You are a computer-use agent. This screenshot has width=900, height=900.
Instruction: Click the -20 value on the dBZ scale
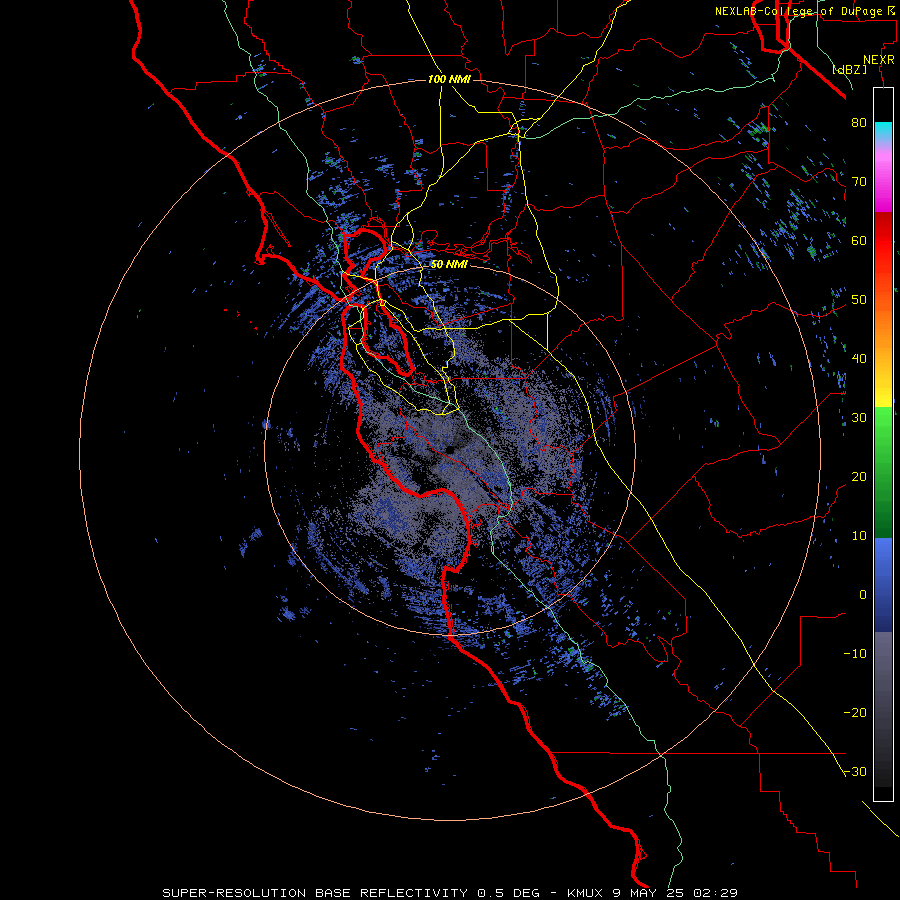pyautogui.click(x=855, y=712)
